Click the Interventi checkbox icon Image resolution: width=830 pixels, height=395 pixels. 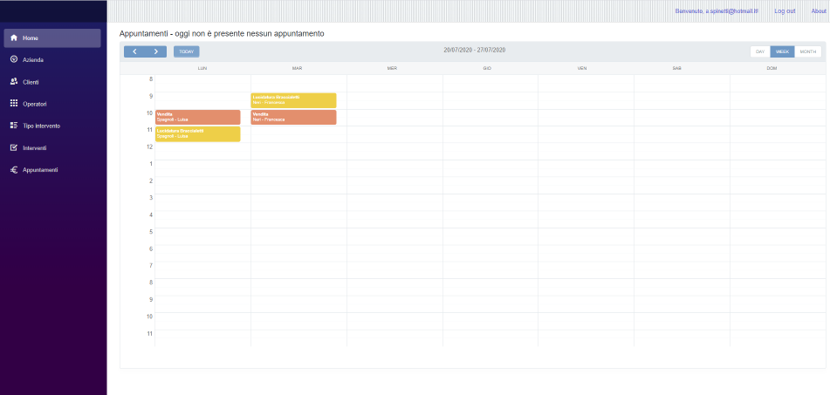tap(14, 148)
